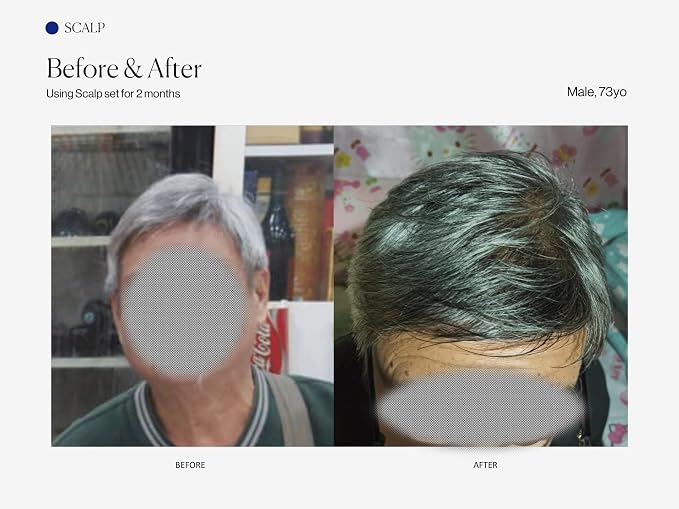
Task: Click 'Using Scalp set for 2 months'
Action: click(x=113, y=94)
